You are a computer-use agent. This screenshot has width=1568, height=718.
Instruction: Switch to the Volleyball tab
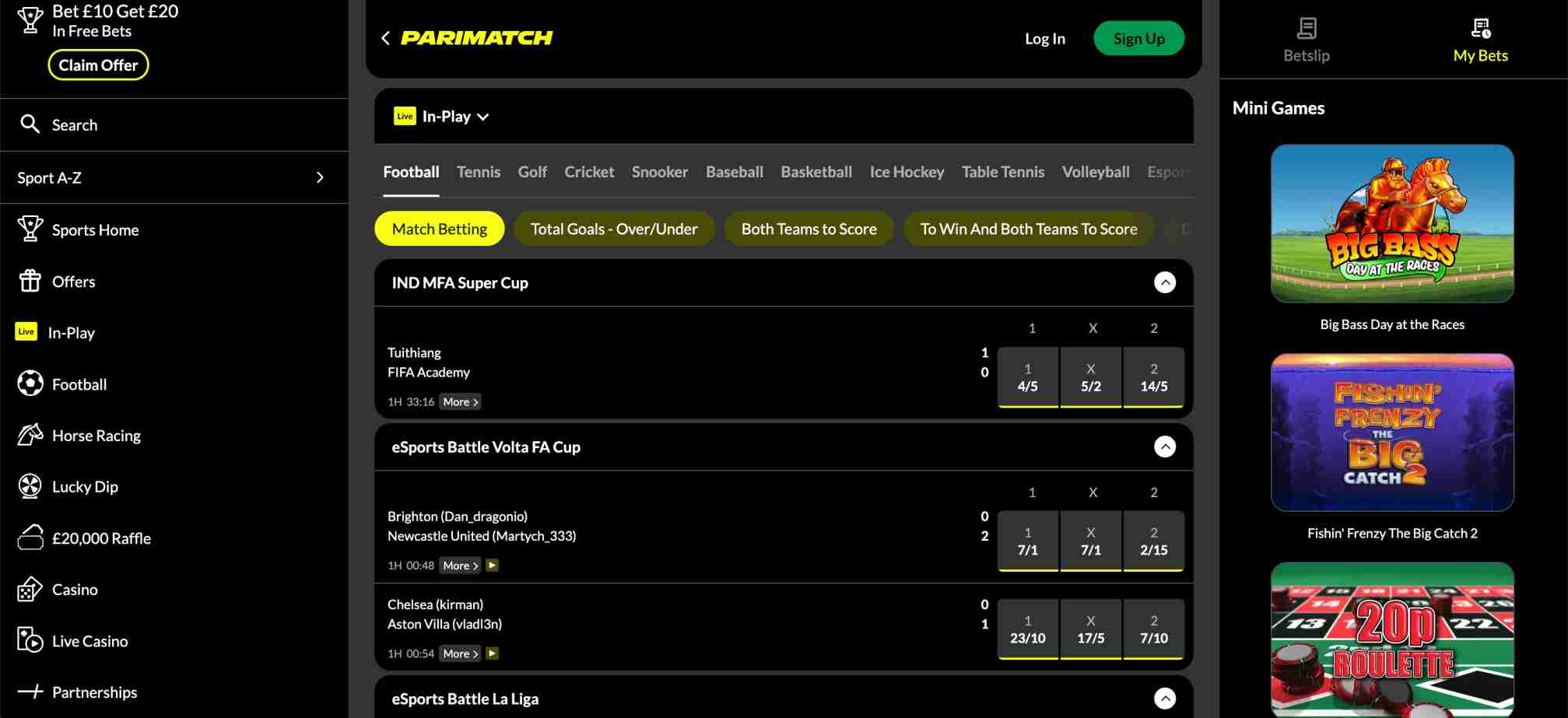pyautogui.click(x=1096, y=172)
